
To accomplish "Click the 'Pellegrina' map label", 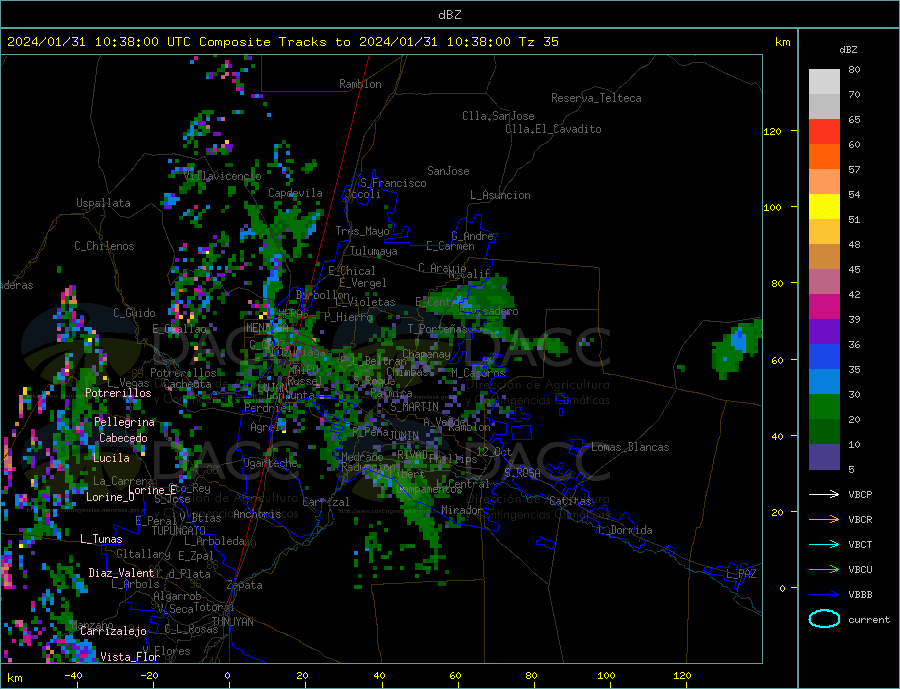I will pos(124,422).
